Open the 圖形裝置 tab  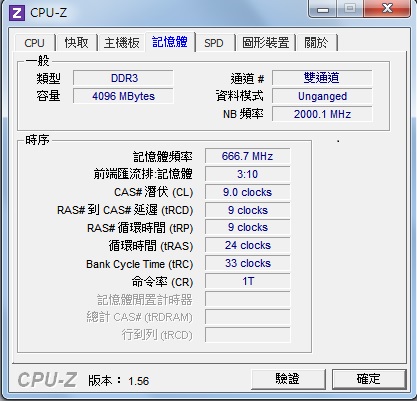point(266,43)
